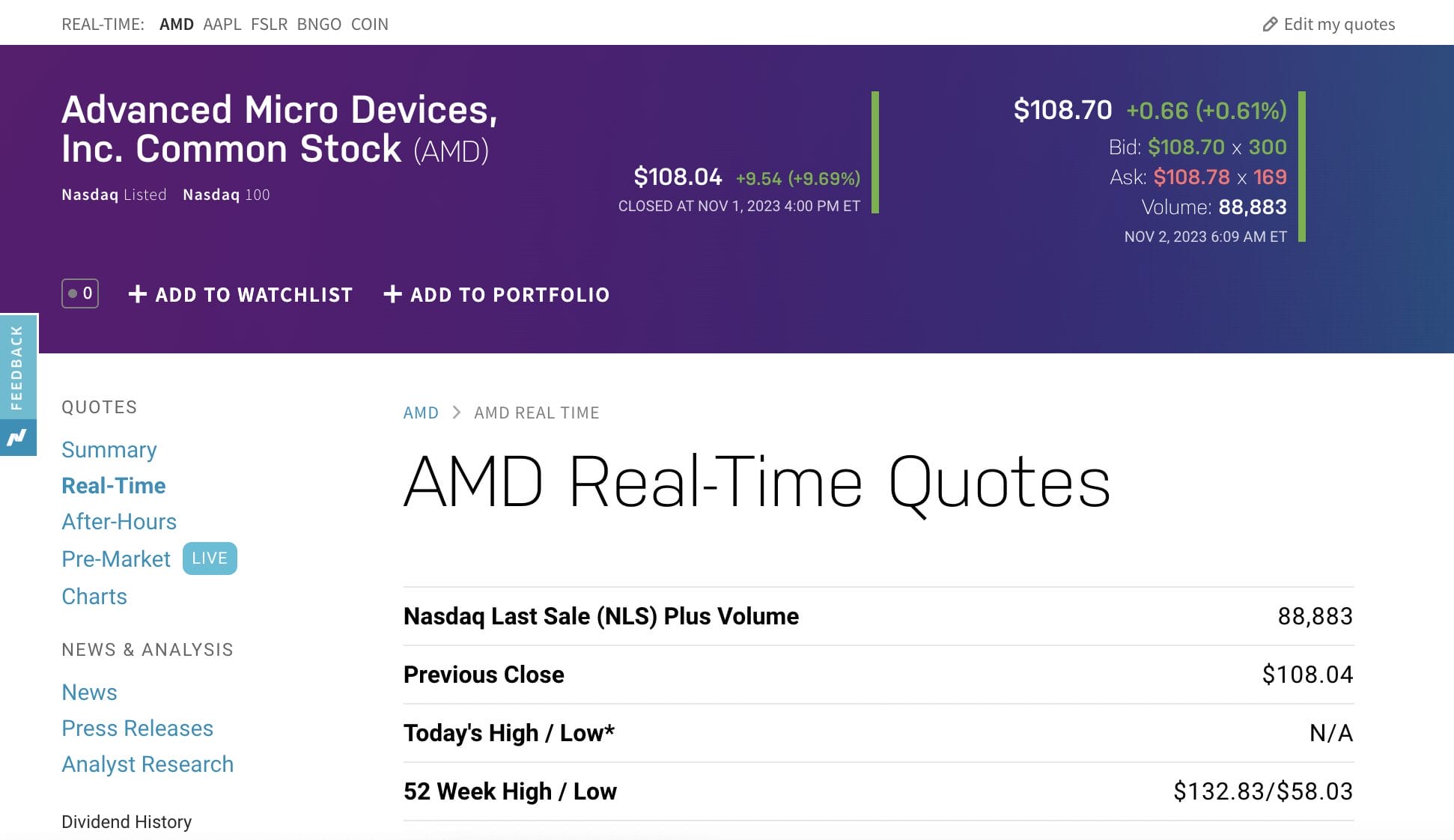Open the Press Releases link

click(x=137, y=728)
